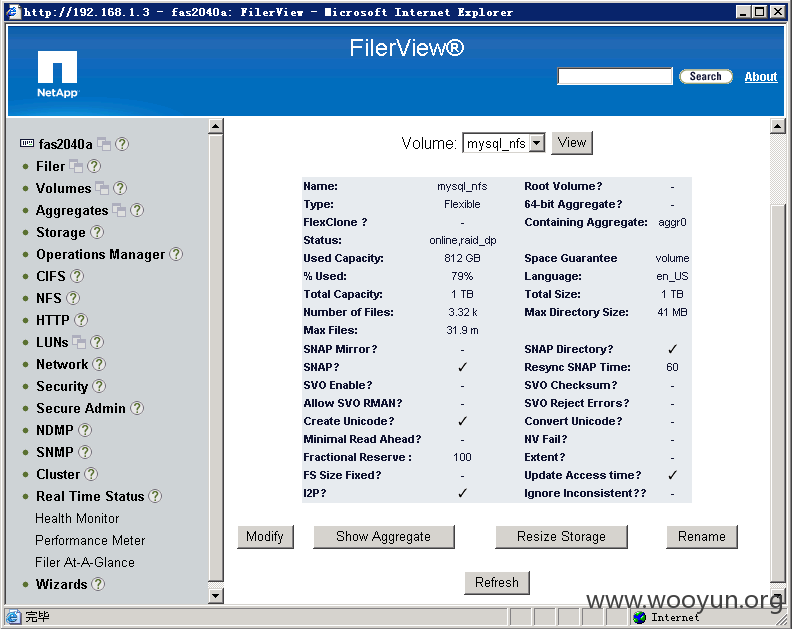Click help icon next to Storage
792x629 pixels.
click(x=97, y=232)
